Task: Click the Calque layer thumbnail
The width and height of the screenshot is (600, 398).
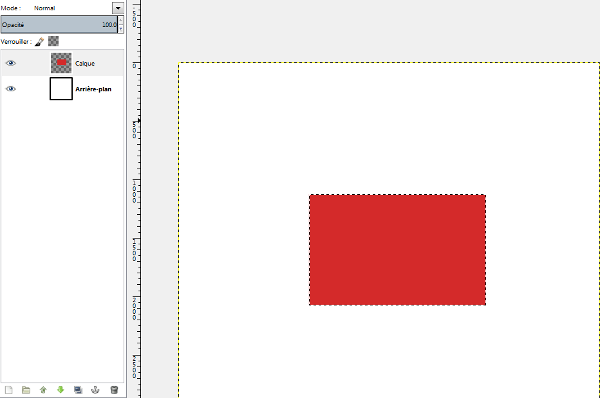Action: [x=61, y=63]
